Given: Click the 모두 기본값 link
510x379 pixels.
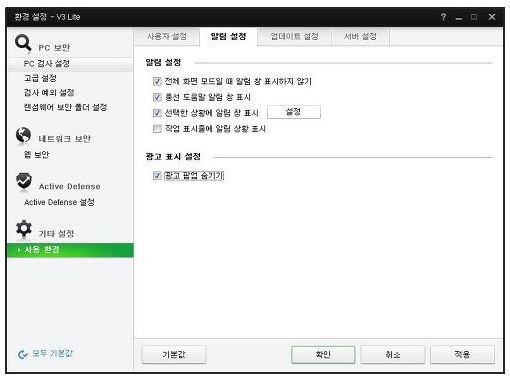Looking at the screenshot, I should click(x=52, y=354).
